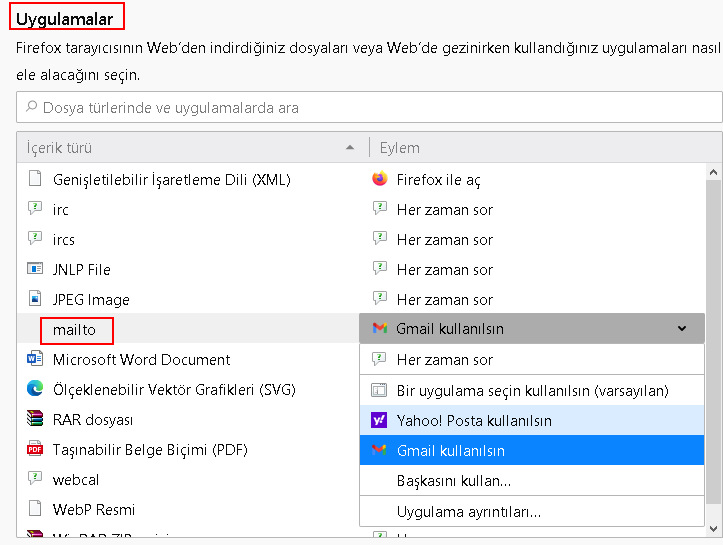The height and width of the screenshot is (545, 723).
Task: Click the Firefox icon next to 'Firefox ile aç'
Action: pos(380,180)
